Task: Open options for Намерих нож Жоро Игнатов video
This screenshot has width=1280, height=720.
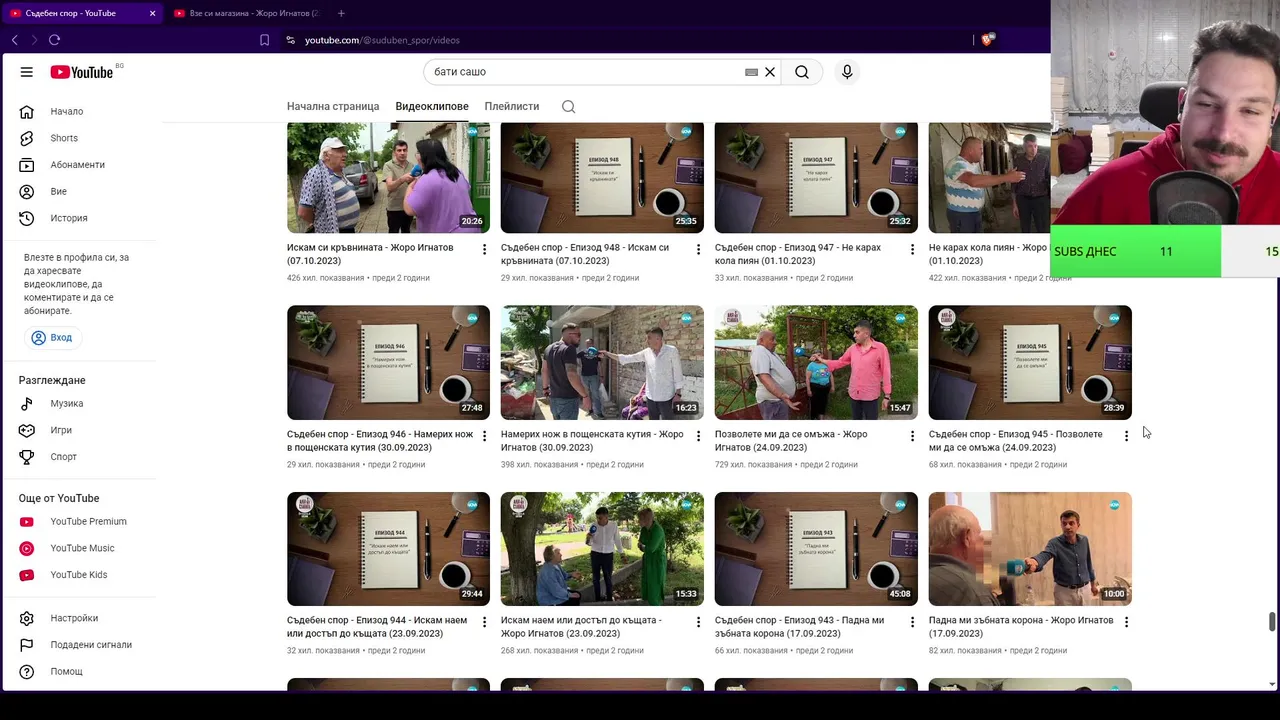Action: [698, 435]
